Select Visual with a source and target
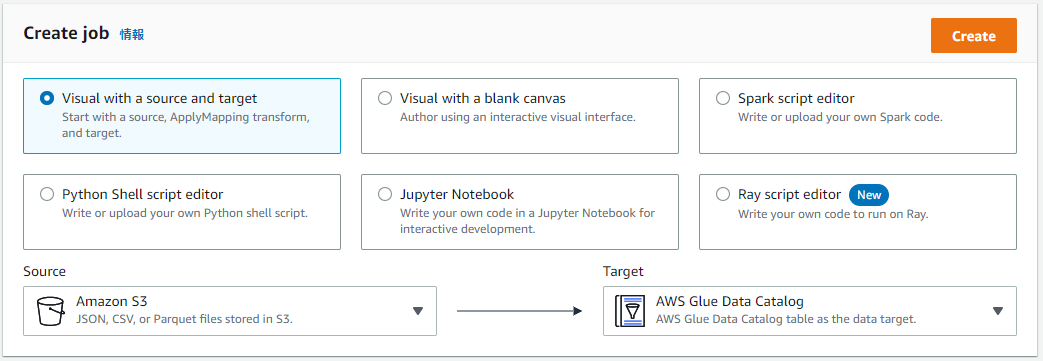 [x=47, y=98]
